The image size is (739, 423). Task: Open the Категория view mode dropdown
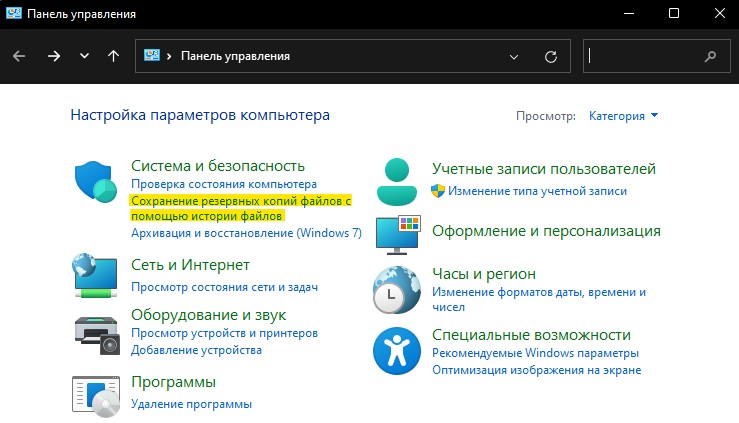[x=623, y=116]
